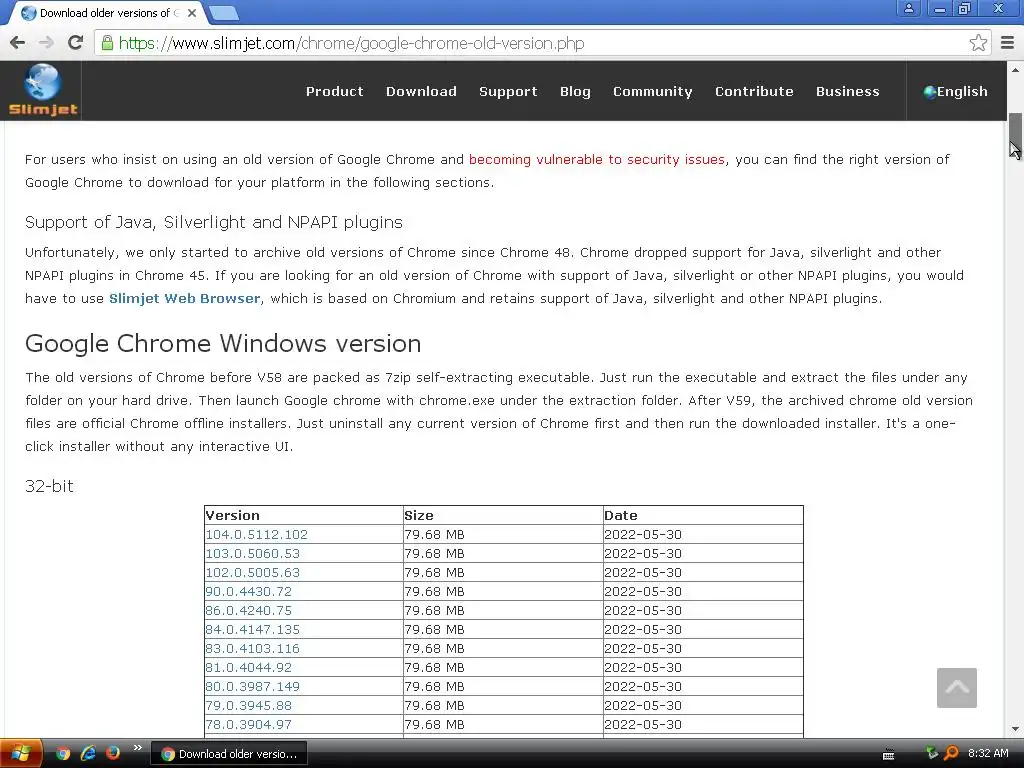Download Chrome version 80.0.3987.149
The height and width of the screenshot is (768, 1024).
click(x=253, y=686)
